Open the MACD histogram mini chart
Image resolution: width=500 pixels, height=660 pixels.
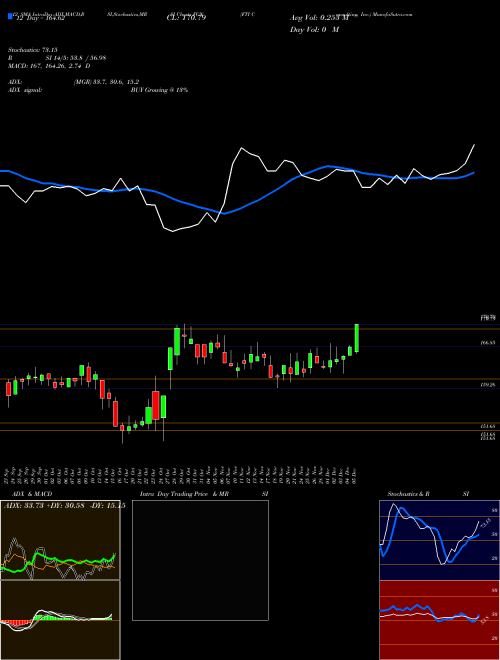click(x=60, y=620)
